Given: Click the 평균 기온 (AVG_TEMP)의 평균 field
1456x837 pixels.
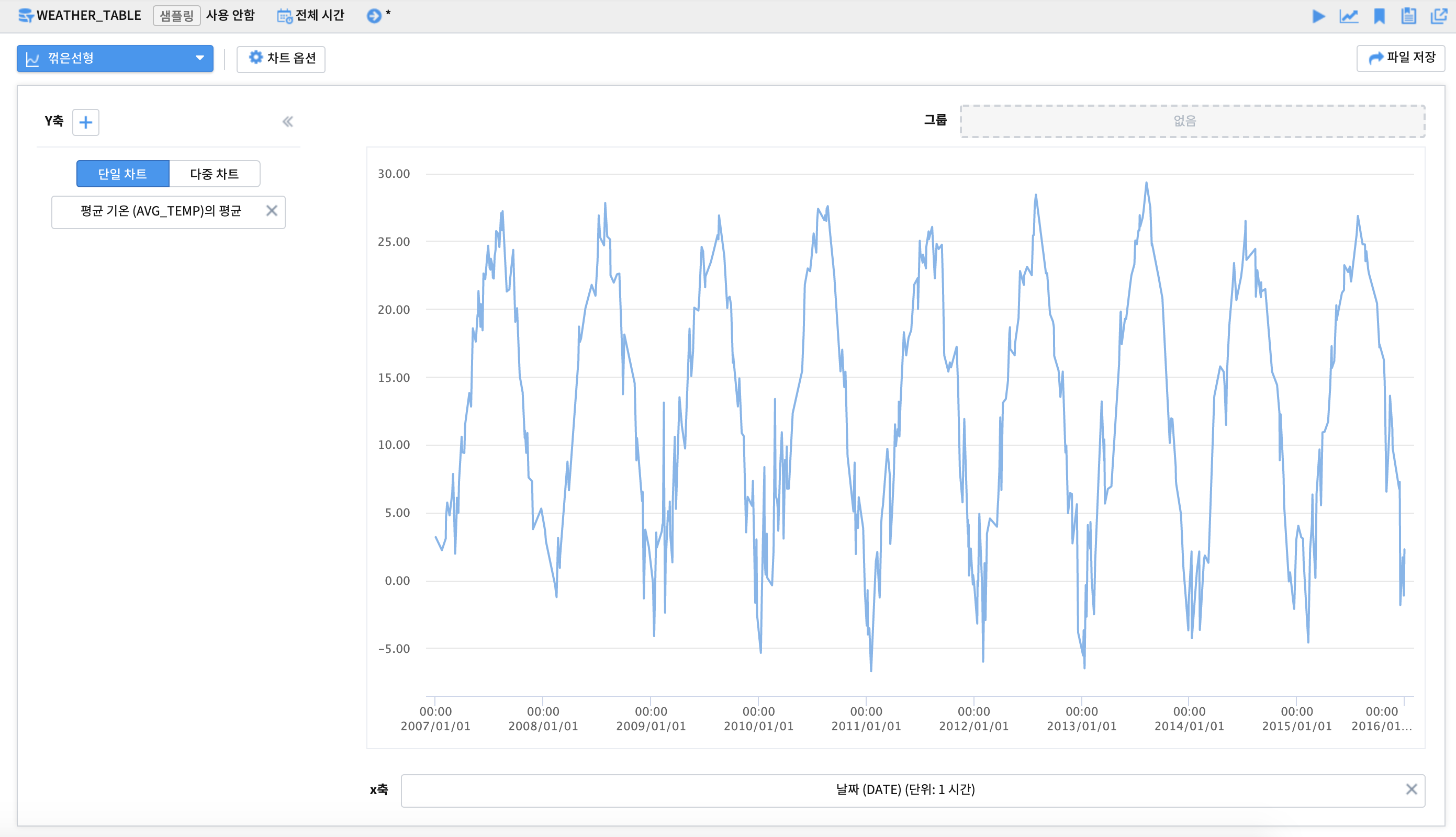Looking at the screenshot, I should click(x=169, y=212).
